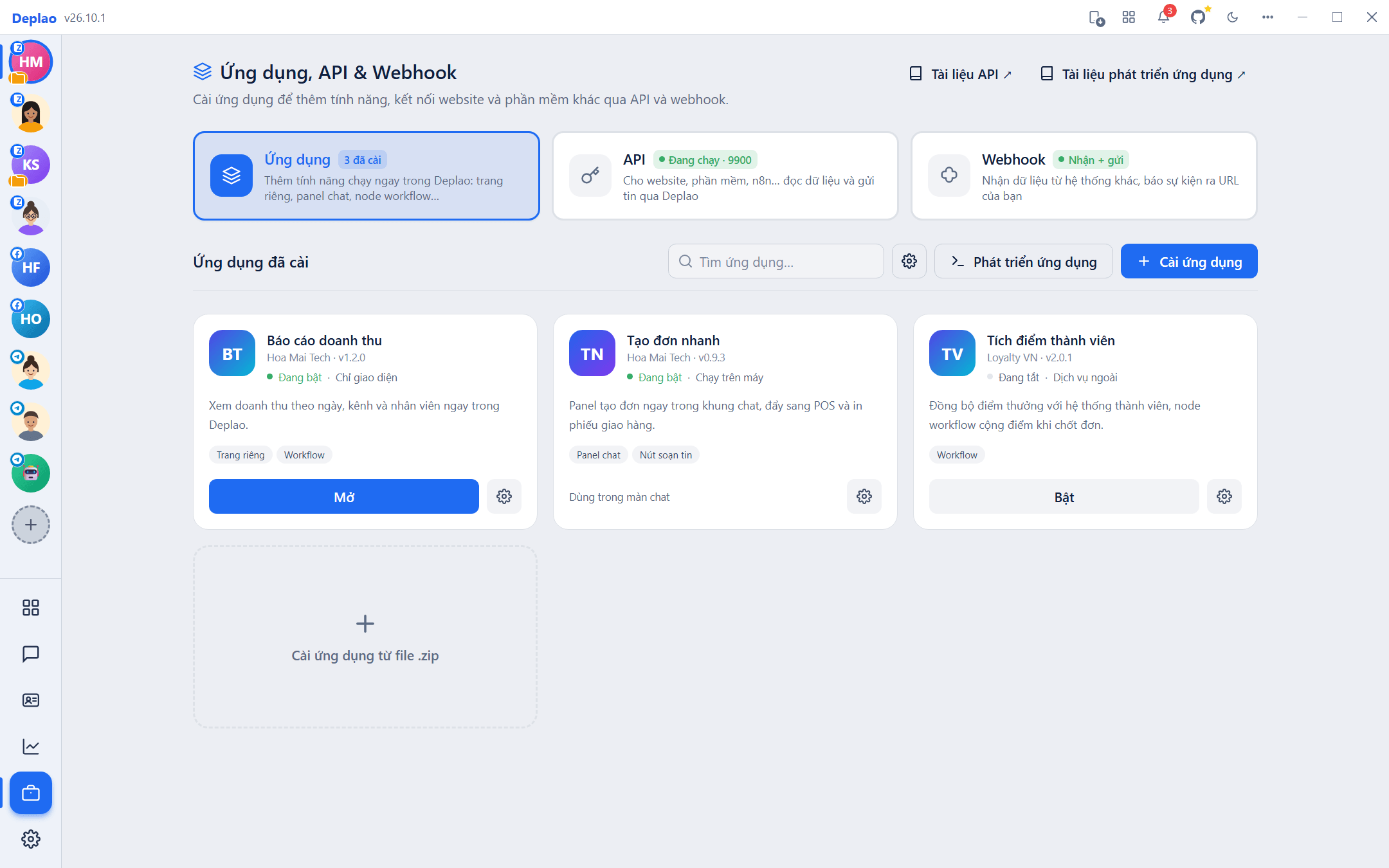This screenshot has width=1389, height=868.
Task: Open settings gear beside the search box
Action: 909,261
